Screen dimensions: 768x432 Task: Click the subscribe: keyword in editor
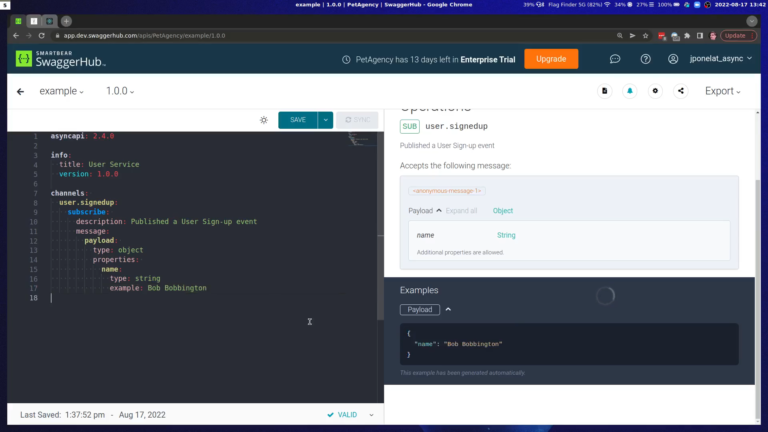tap(88, 212)
